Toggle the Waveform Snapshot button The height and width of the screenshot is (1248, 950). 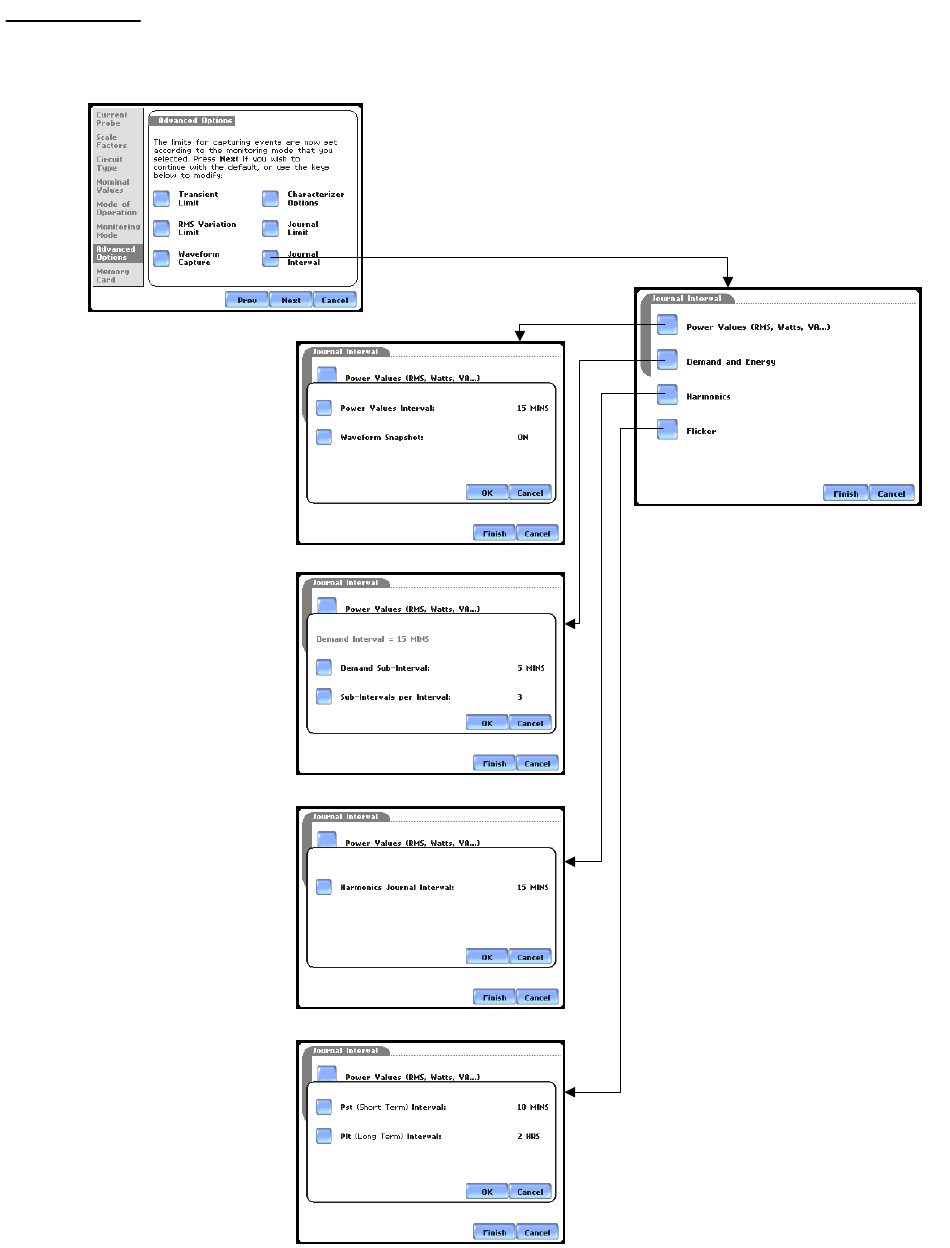323,437
